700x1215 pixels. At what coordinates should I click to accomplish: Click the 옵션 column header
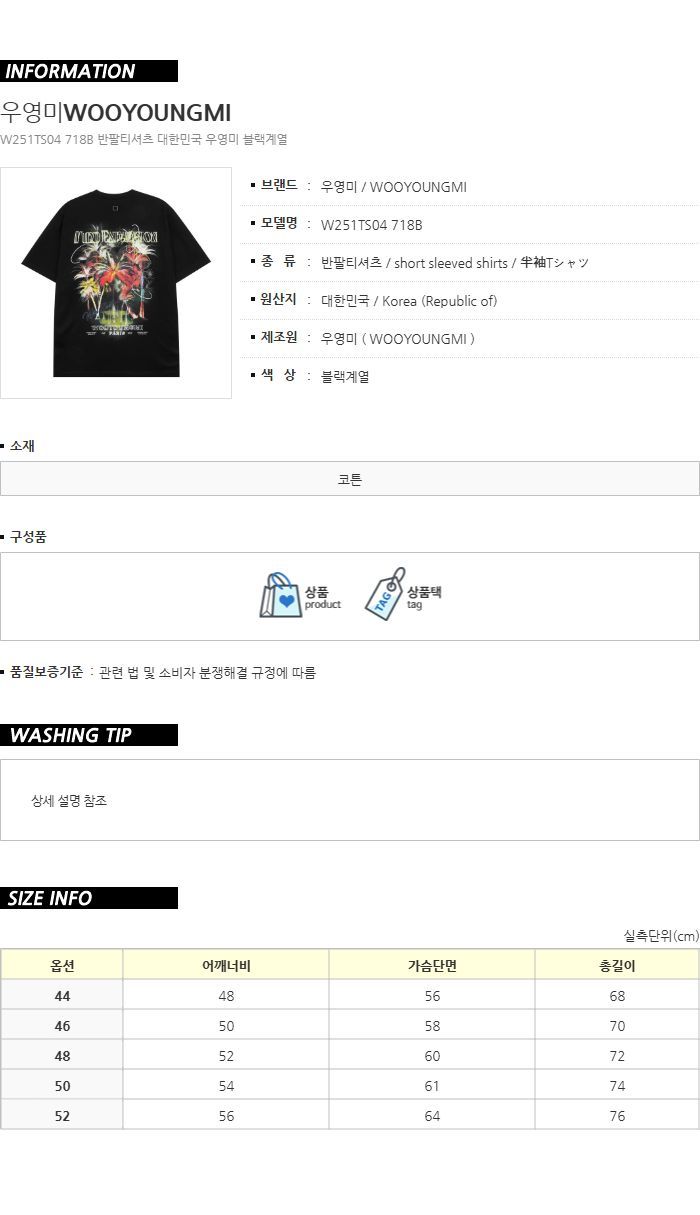pos(62,965)
